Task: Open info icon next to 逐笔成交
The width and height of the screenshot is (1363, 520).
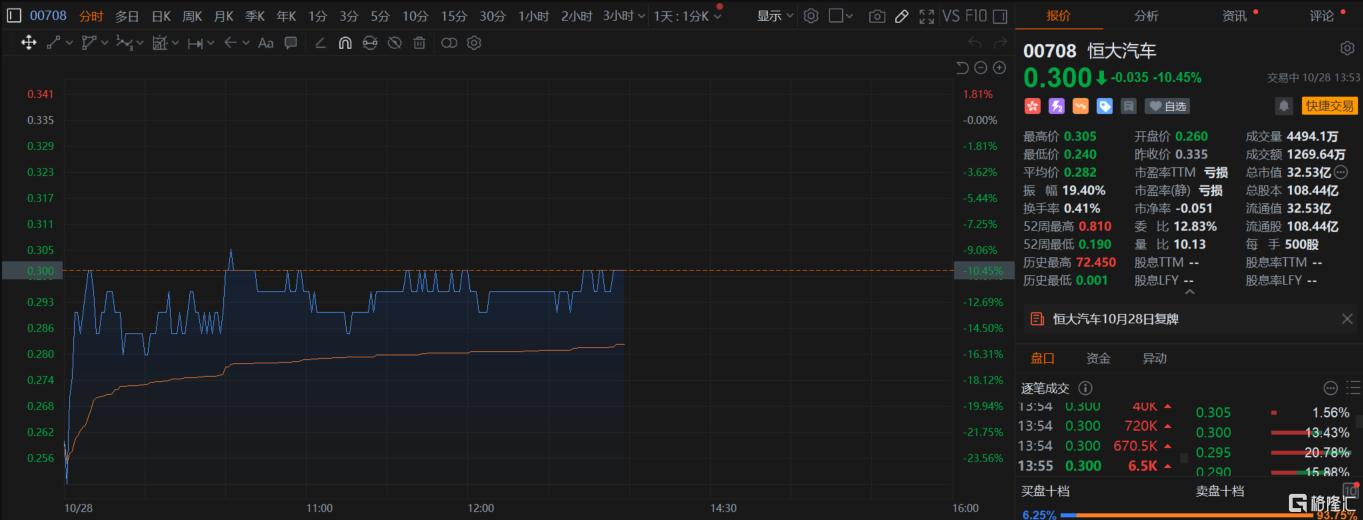Action: 1086,388
